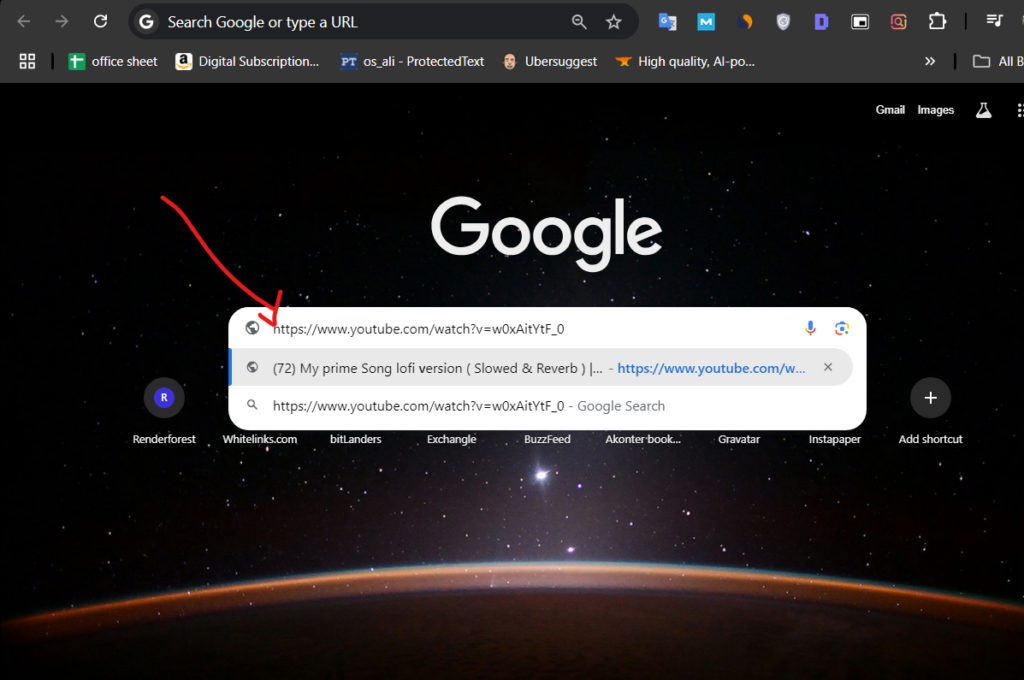Open the Extensions puzzle-piece menu
This screenshot has width=1024, height=680.
click(x=937, y=22)
